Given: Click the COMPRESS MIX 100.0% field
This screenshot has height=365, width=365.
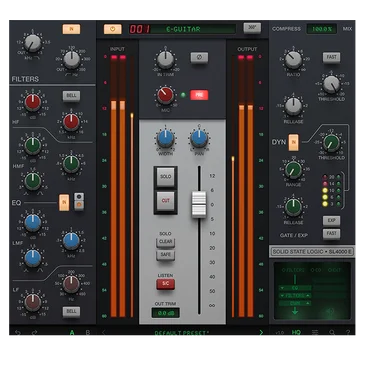Looking at the screenshot, I should 322,29.
